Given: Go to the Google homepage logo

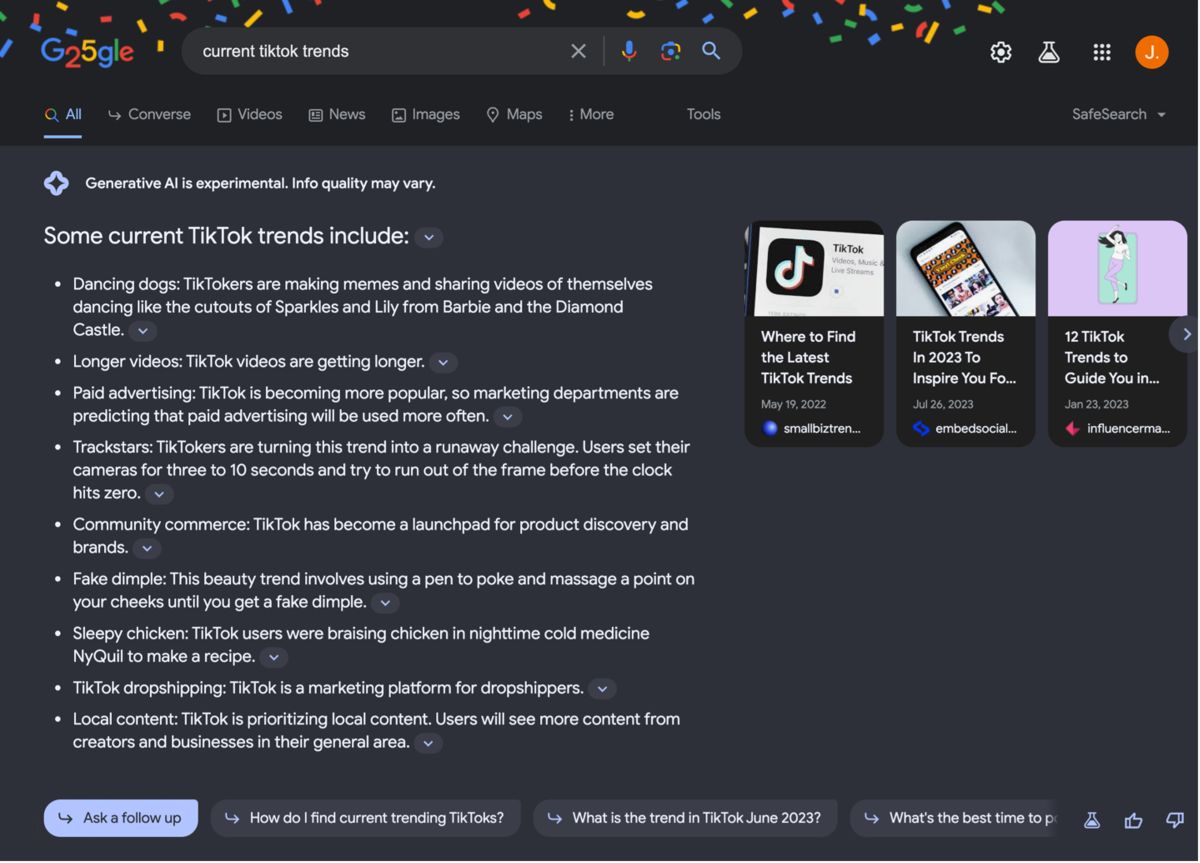Looking at the screenshot, I should coord(87,52).
